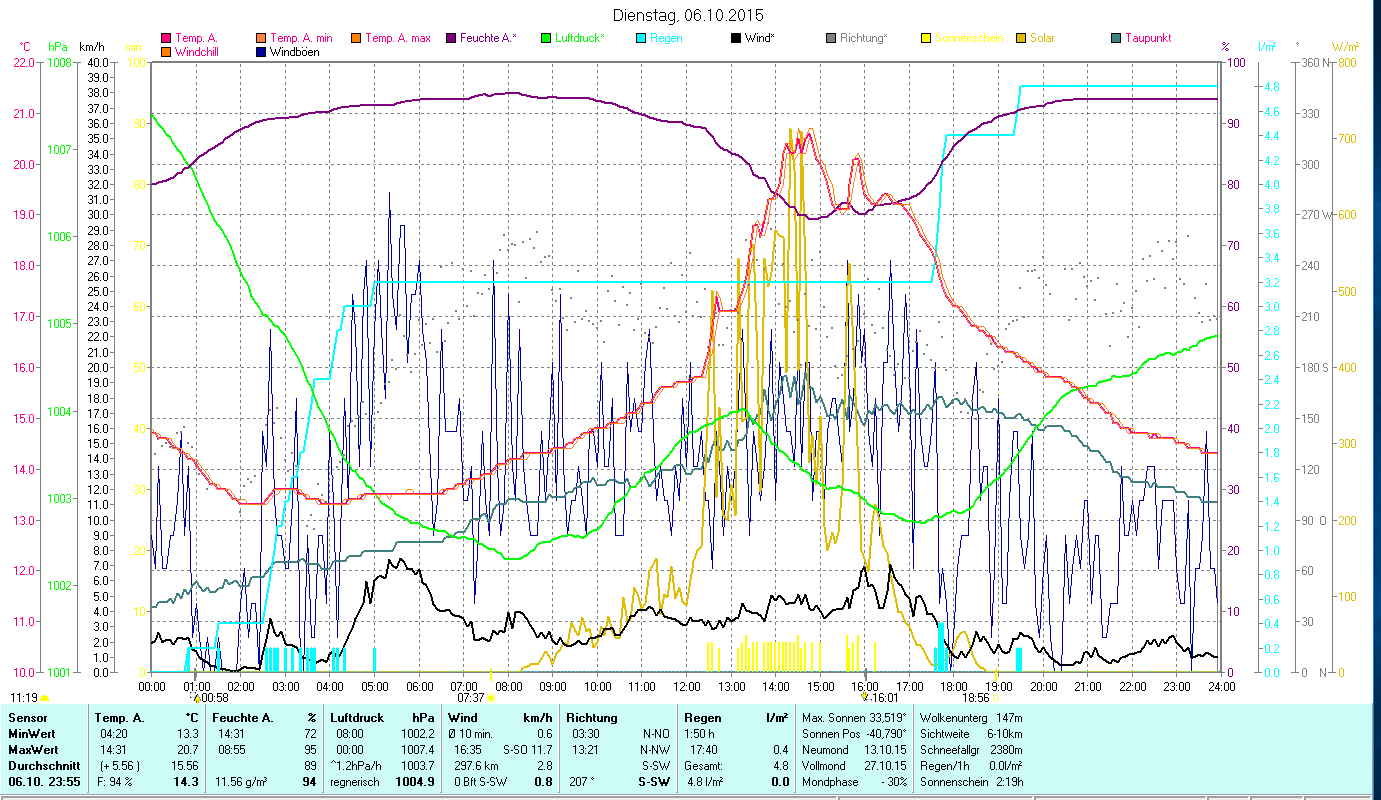Click the Sensor header in the table
The image size is (1381, 800).
pyautogui.click(x=27, y=718)
